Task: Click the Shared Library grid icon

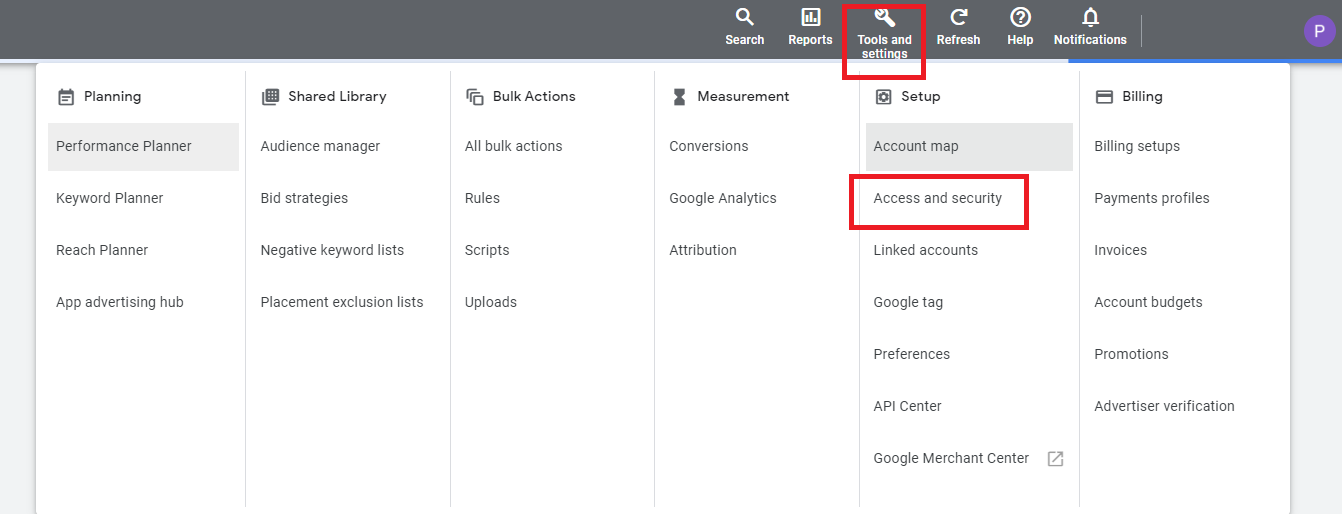Action: (270, 97)
